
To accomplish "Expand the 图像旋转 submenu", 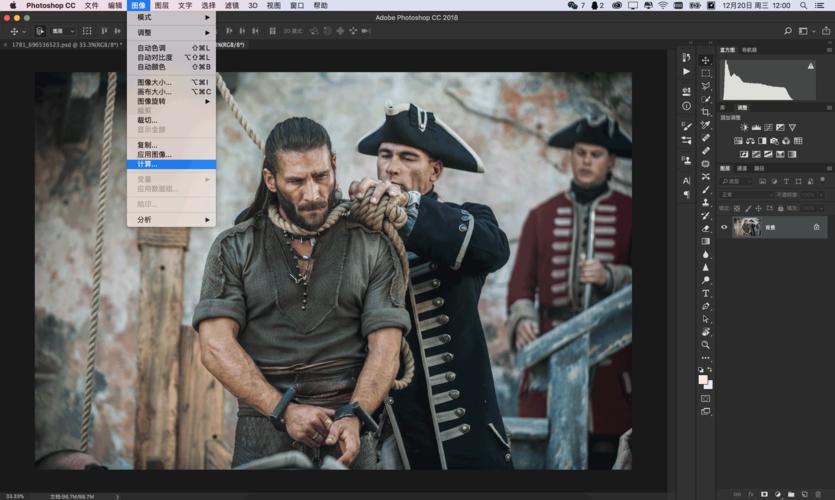I will pos(171,101).
